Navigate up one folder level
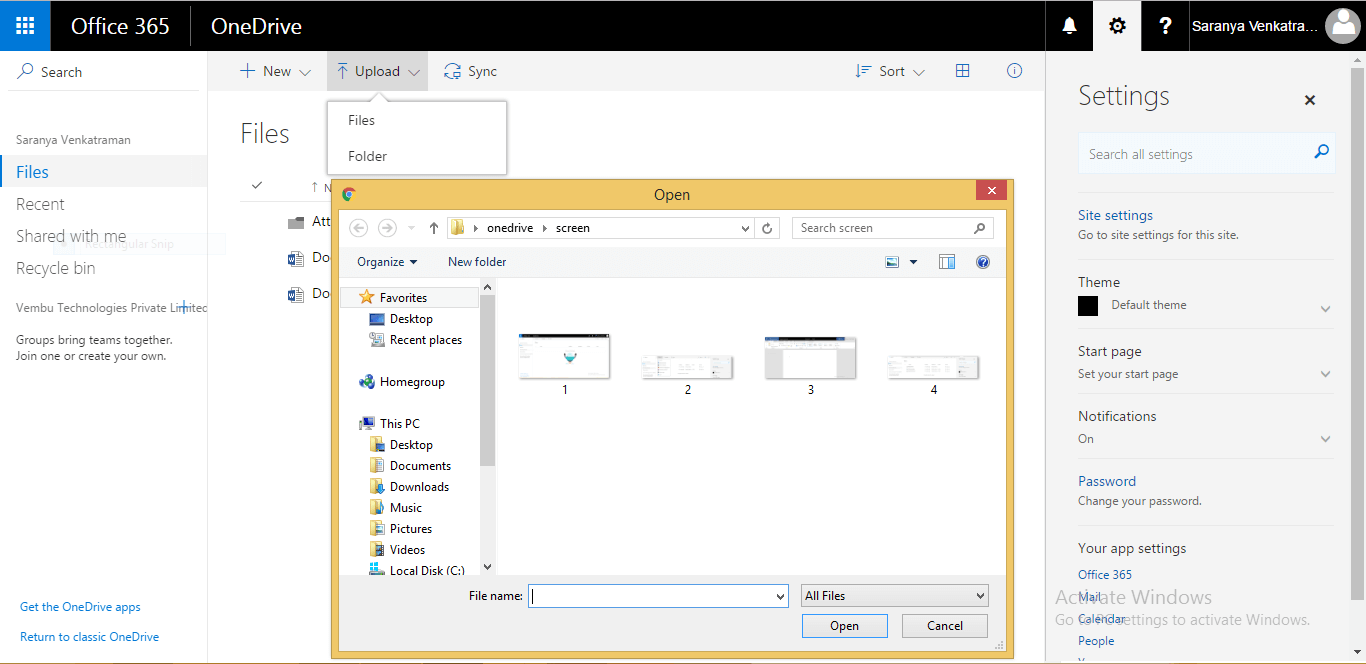This screenshot has height=664, width=1366. pyautogui.click(x=433, y=228)
